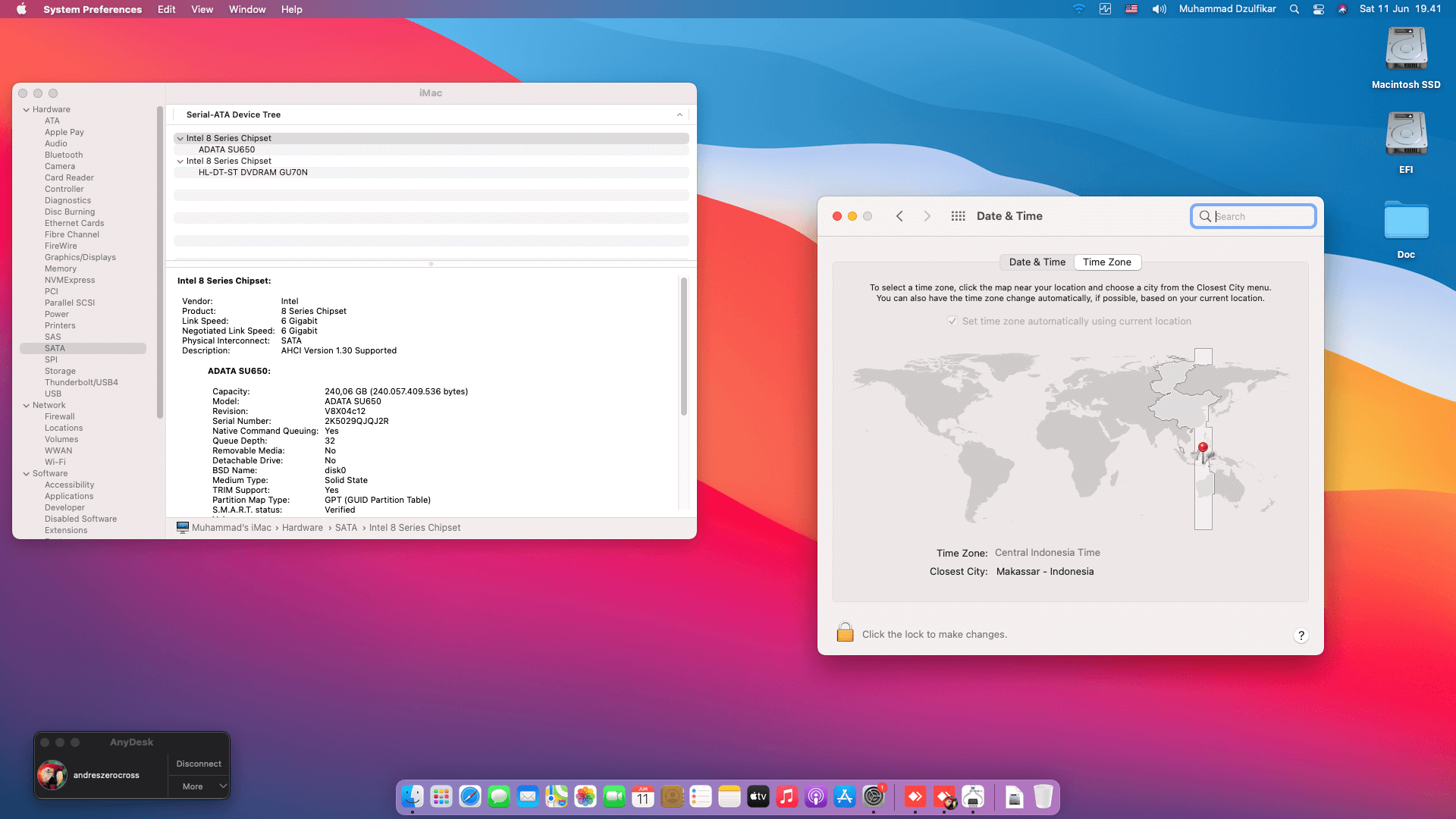Open the help question mark button
The image size is (1456, 819).
coord(1301,635)
